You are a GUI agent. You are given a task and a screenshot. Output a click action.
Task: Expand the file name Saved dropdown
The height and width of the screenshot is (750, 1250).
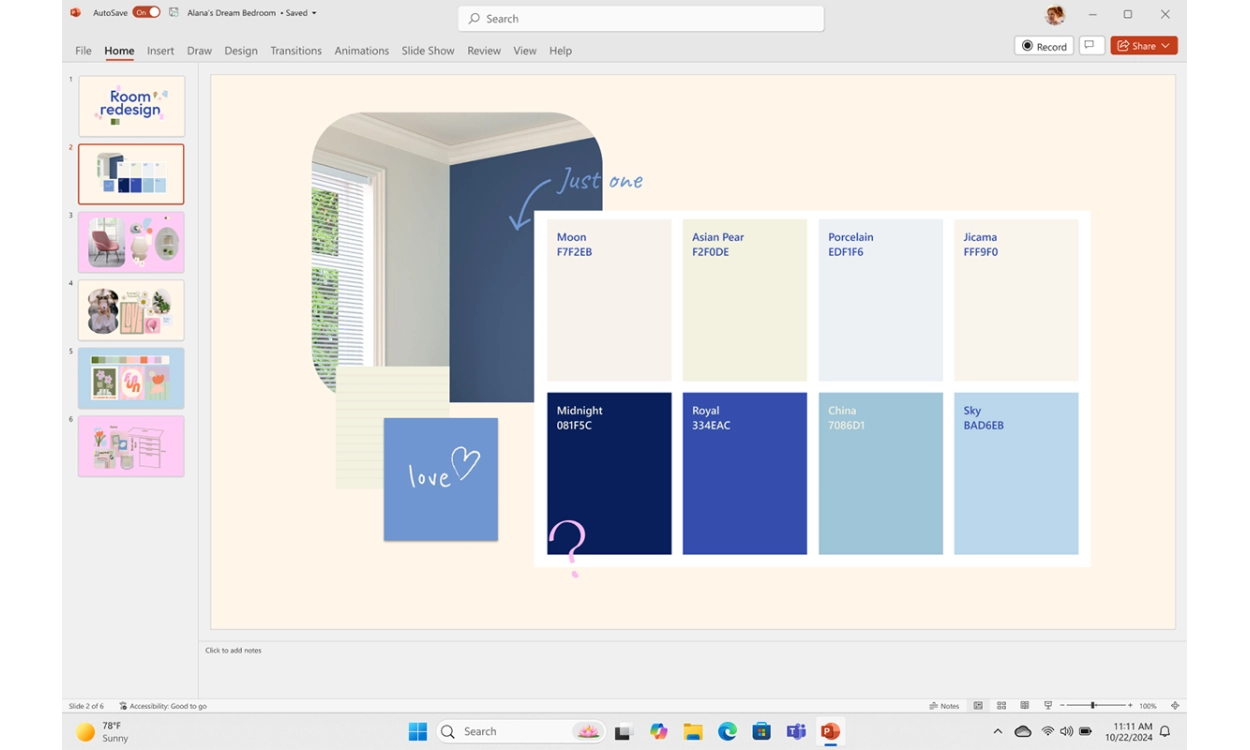tap(314, 13)
